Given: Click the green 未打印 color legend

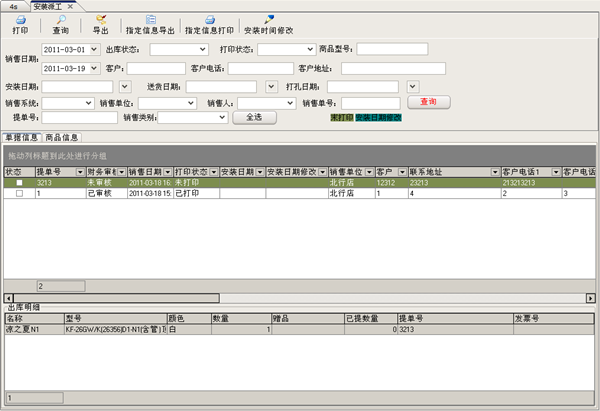Looking at the screenshot, I should pos(341,117).
